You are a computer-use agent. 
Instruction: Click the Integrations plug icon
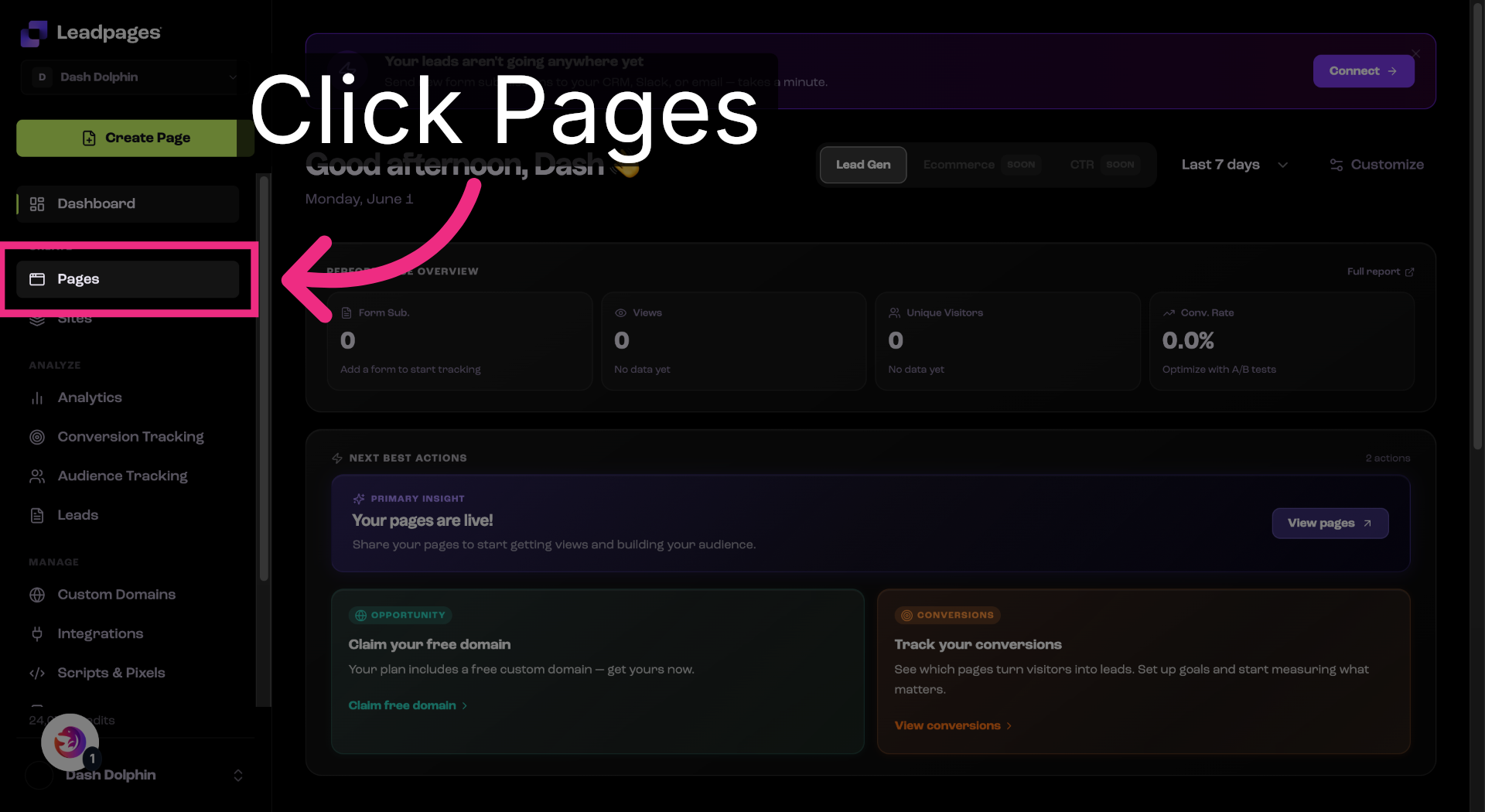pos(37,634)
